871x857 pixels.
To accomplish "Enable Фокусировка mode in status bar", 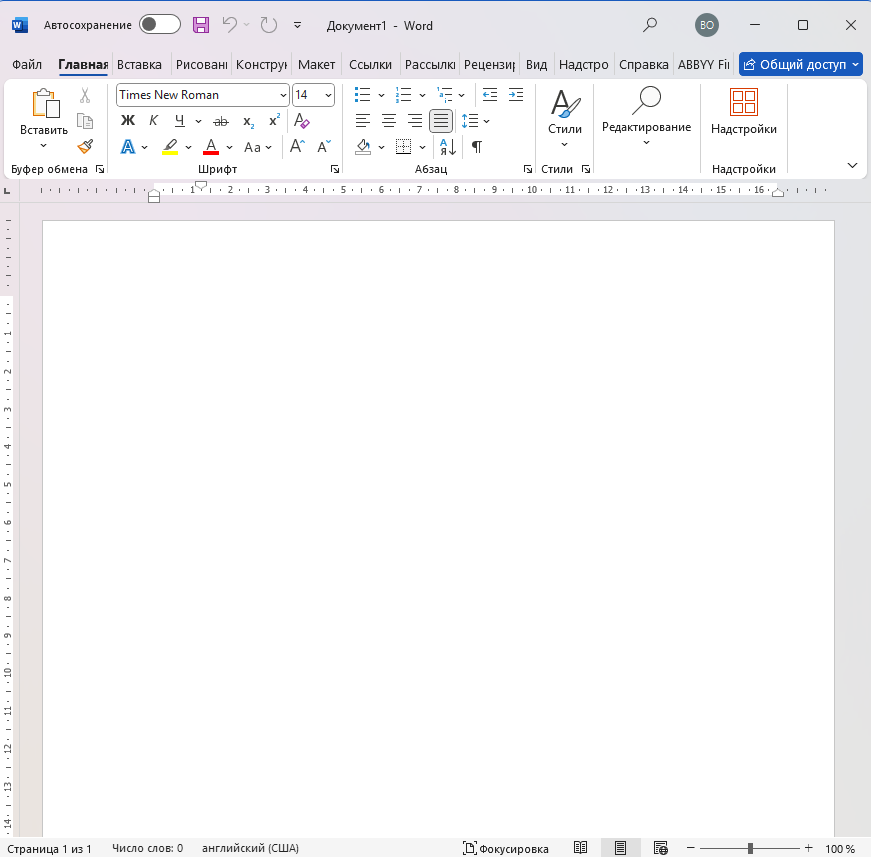I will [x=506, y=849].
